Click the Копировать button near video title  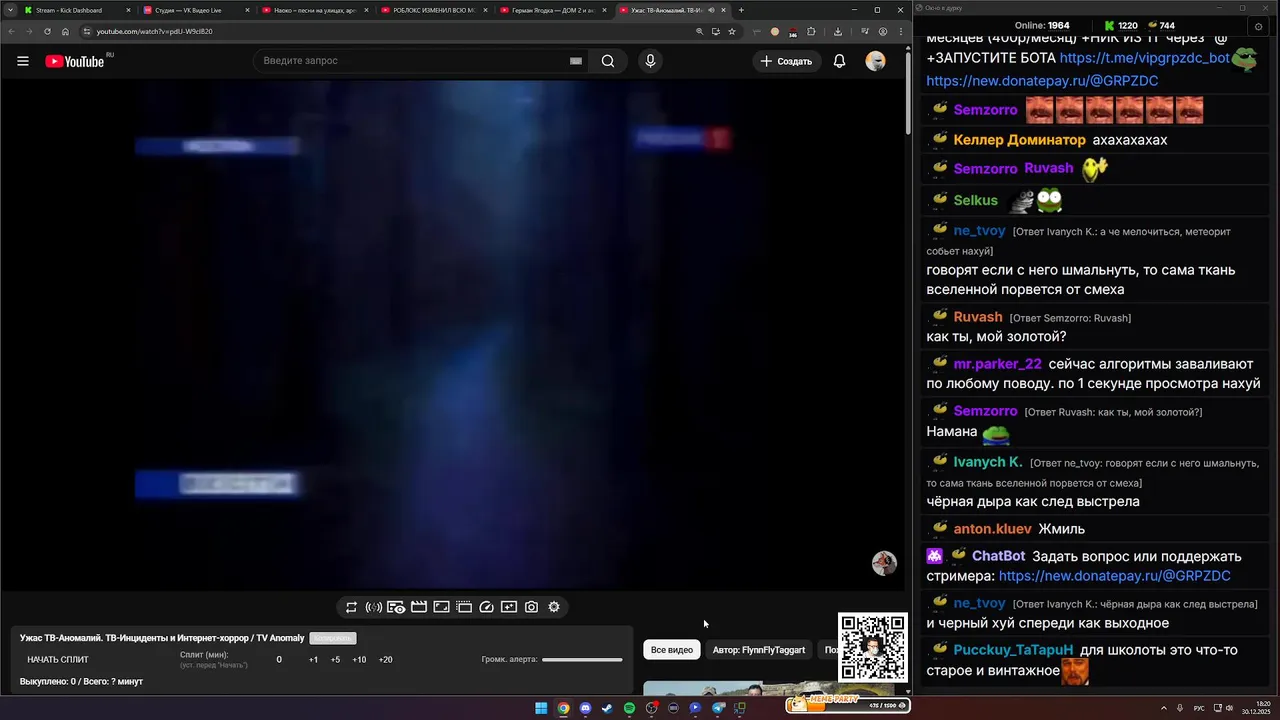tap(333, 638)
